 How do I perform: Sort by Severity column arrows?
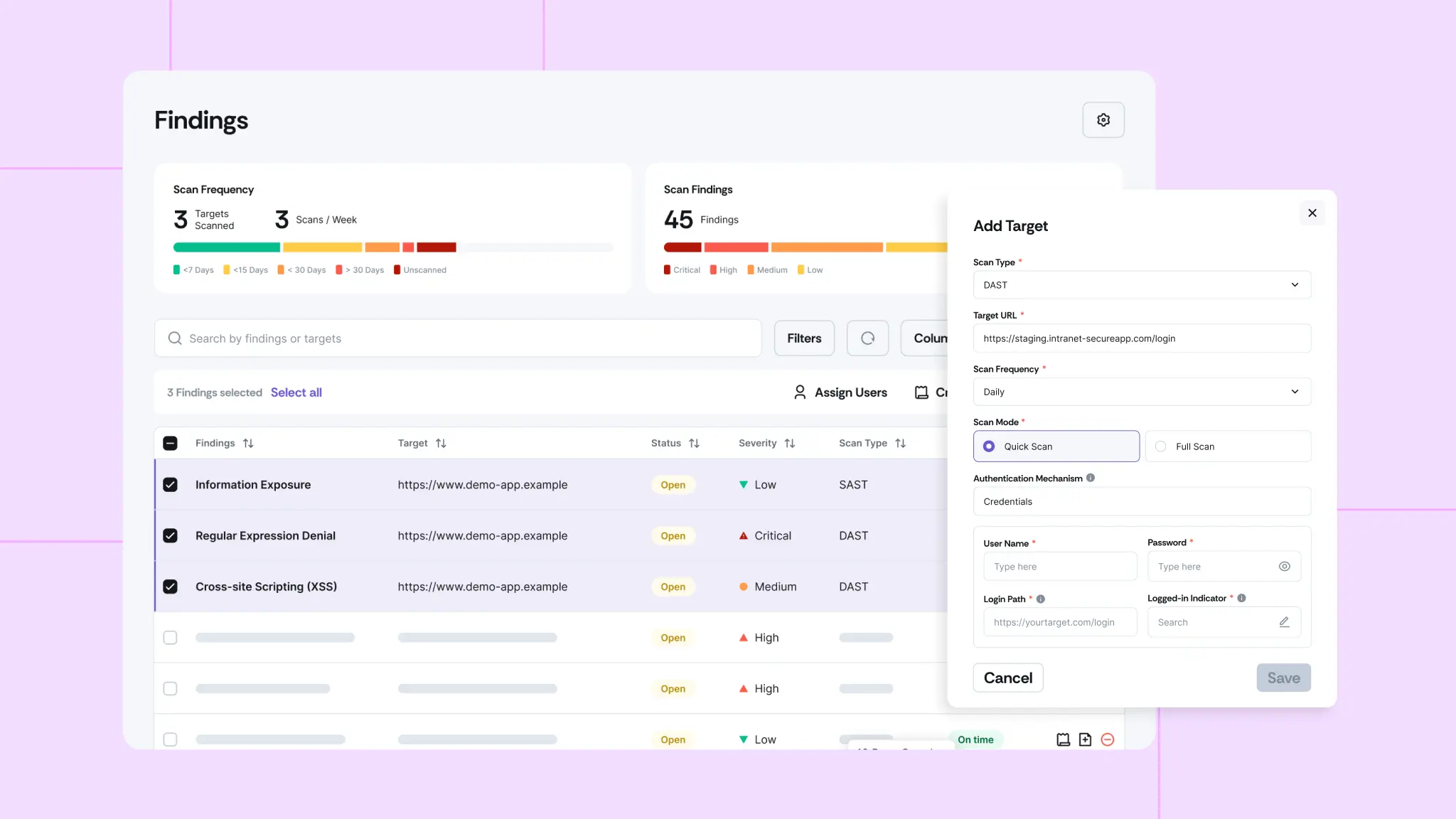point(789,443)
